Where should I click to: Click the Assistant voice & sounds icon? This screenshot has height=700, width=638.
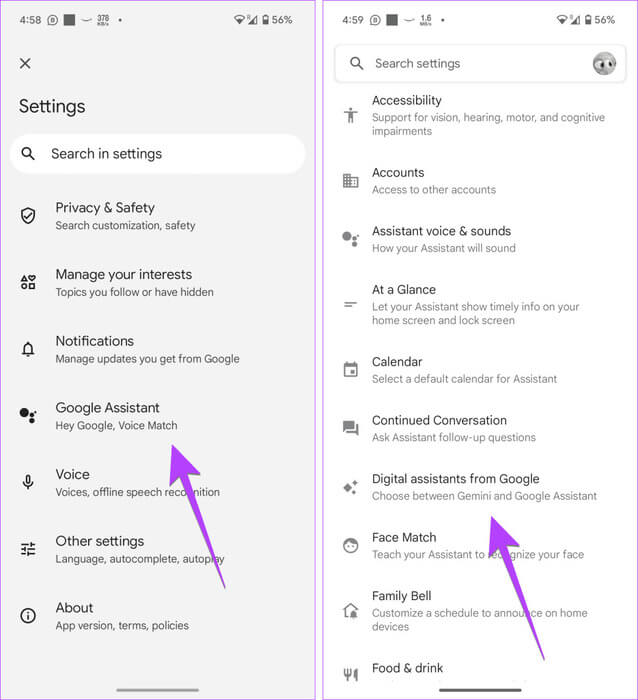pos(351,239)
